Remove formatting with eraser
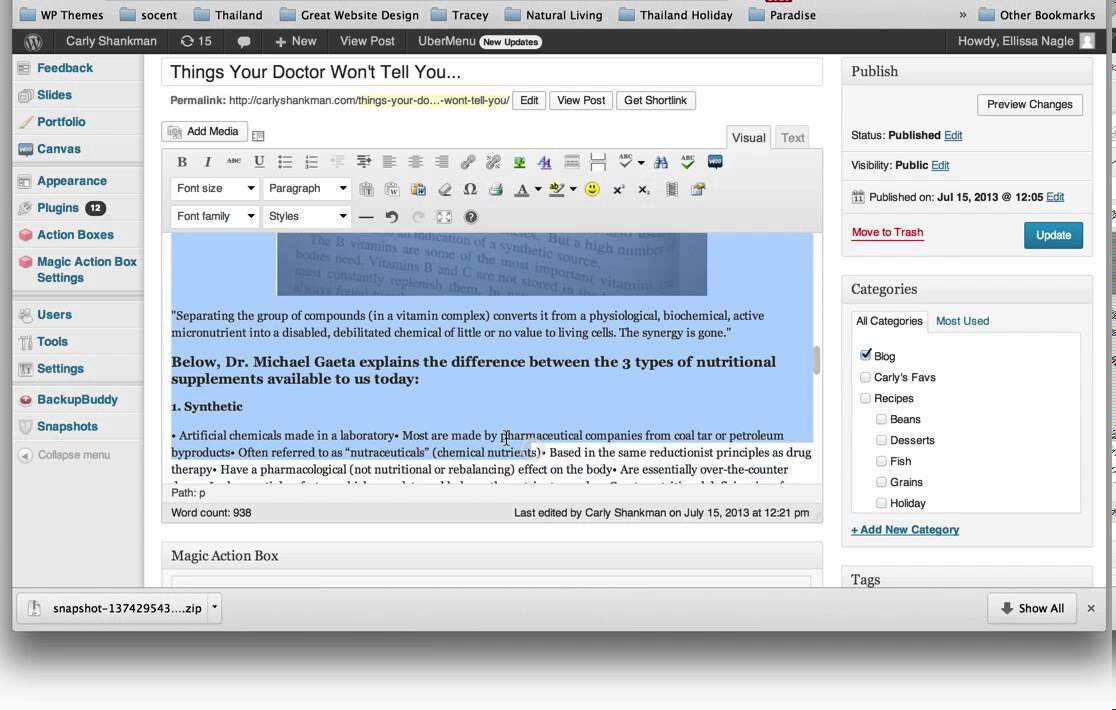Screen dimensions: 1116x710 (444, 189)
